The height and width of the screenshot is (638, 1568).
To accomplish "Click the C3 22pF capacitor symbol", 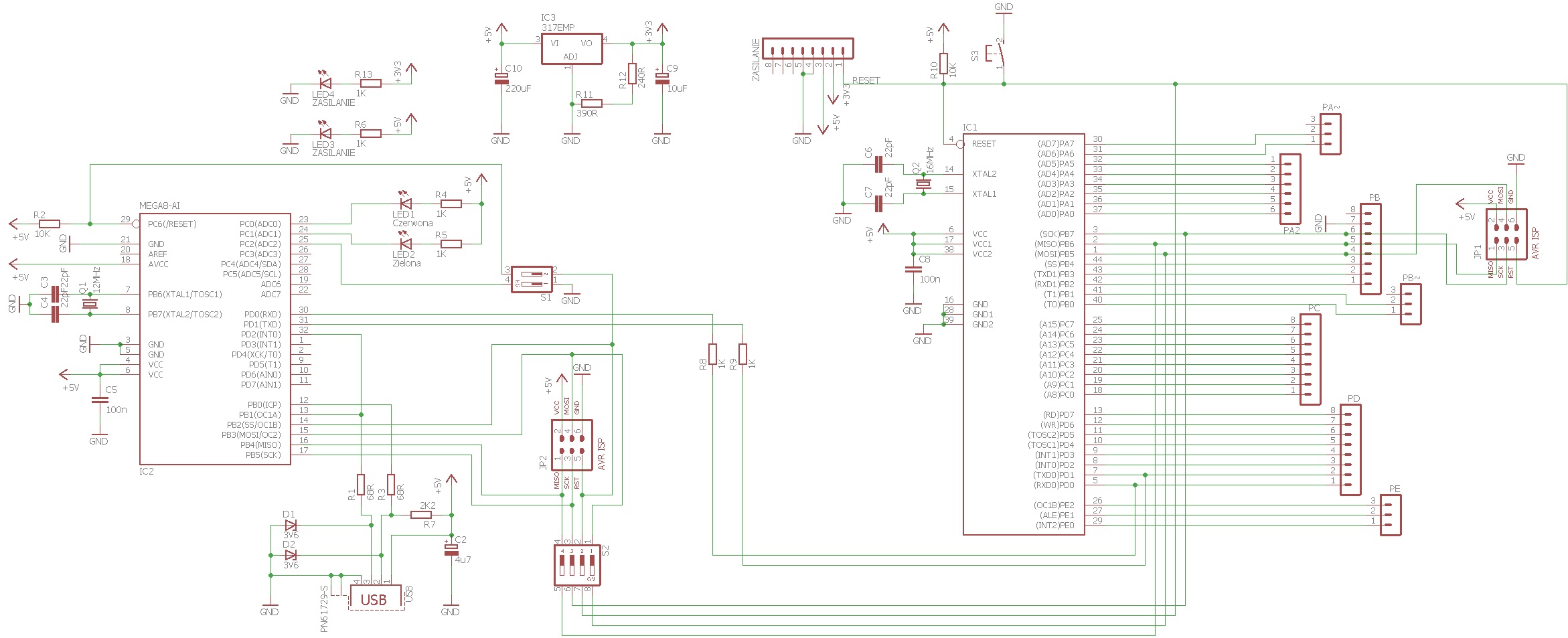I will (55, 295).
